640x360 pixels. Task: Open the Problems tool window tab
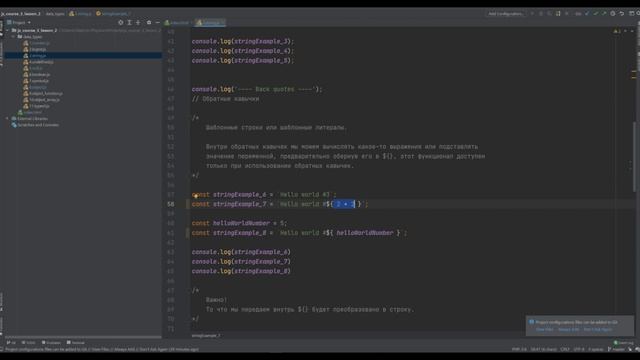pos(51,343)
